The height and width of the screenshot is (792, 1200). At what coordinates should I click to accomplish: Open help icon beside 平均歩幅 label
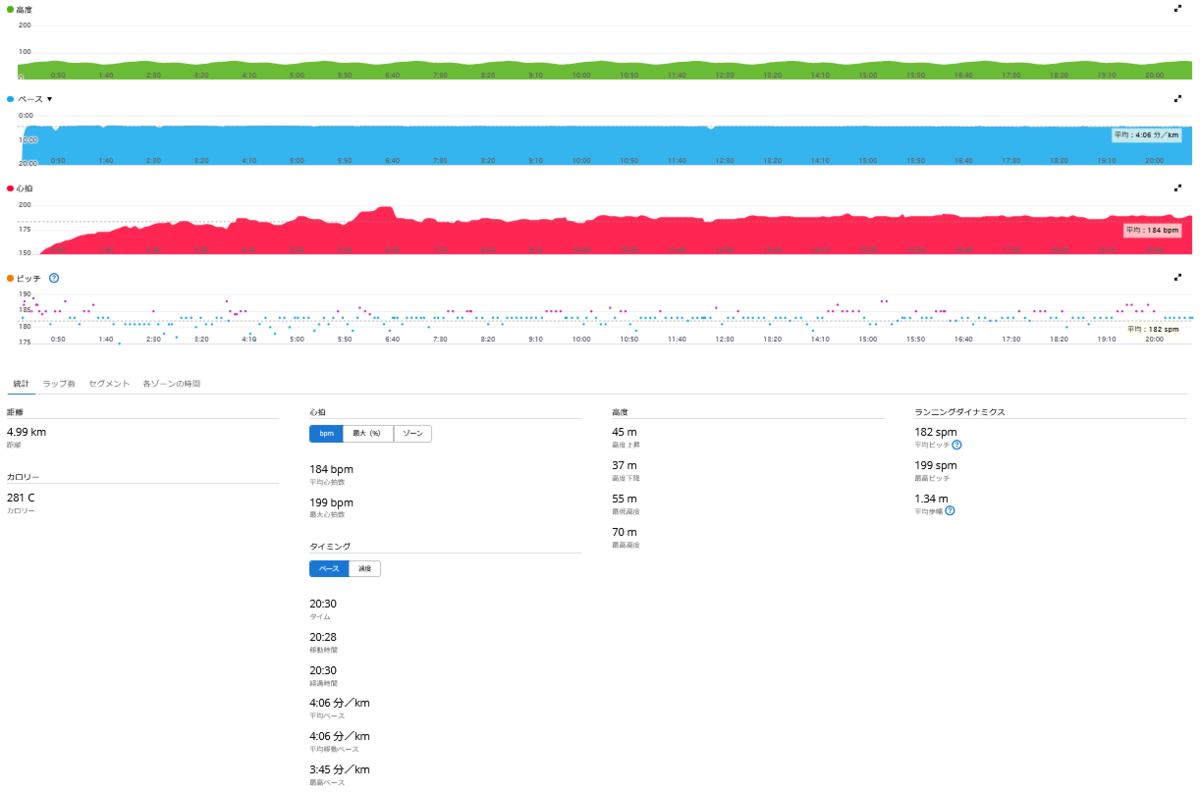point(949,510)
